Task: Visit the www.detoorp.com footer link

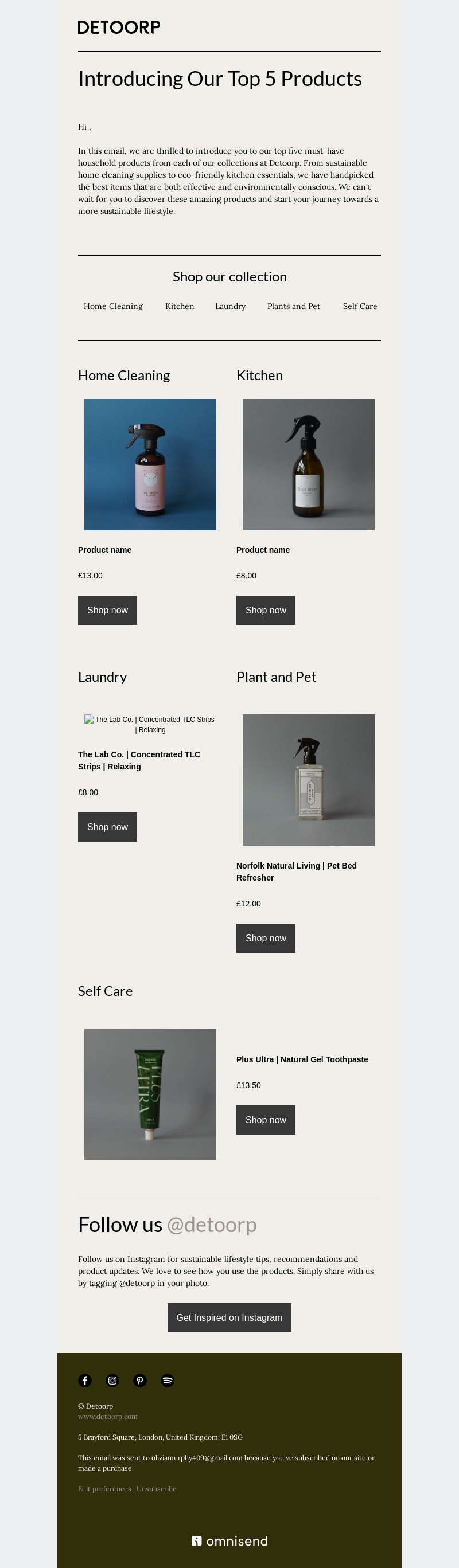Action: (x=108, y=1417)
